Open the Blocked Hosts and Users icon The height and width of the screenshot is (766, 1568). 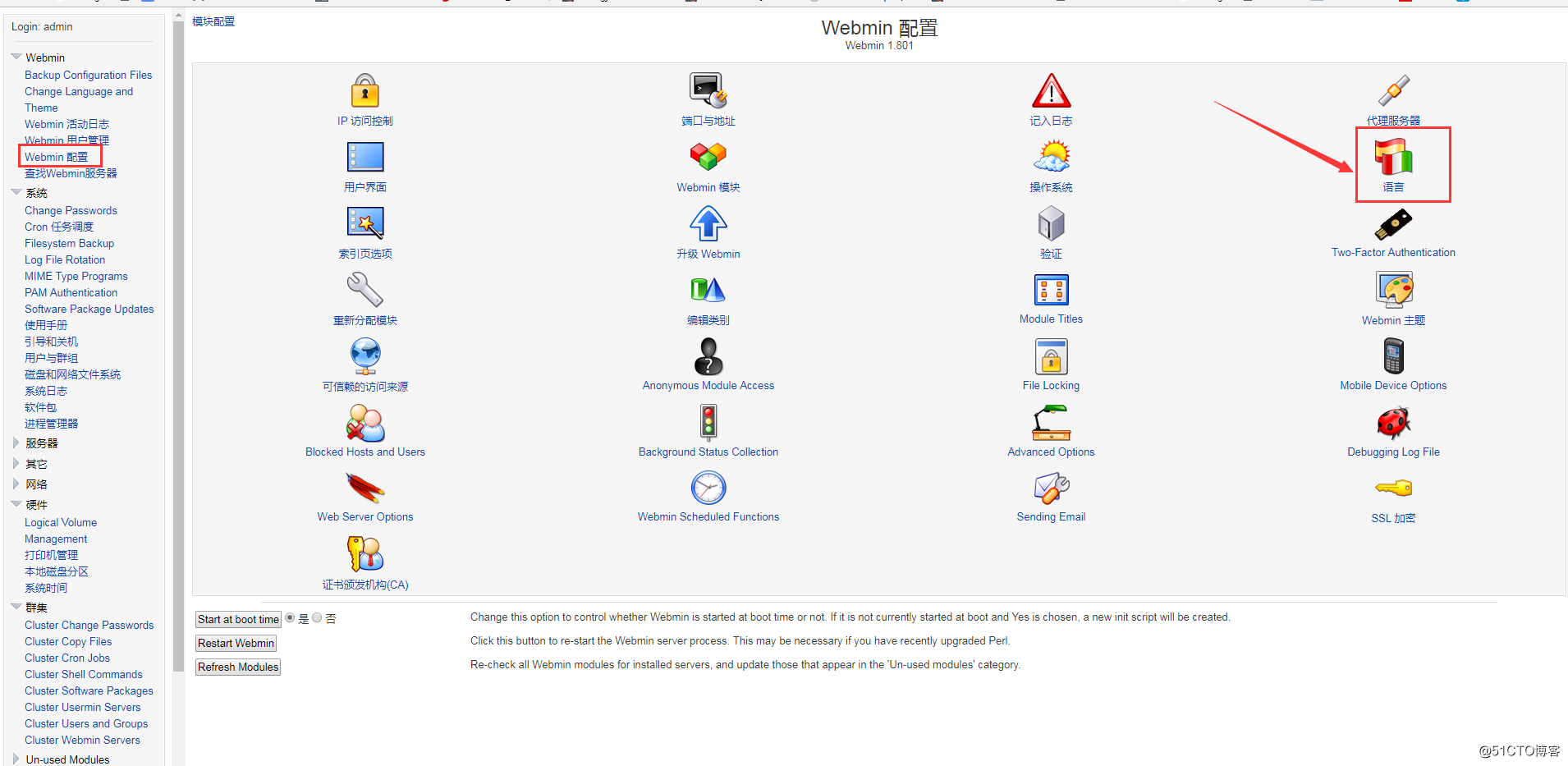365,424
